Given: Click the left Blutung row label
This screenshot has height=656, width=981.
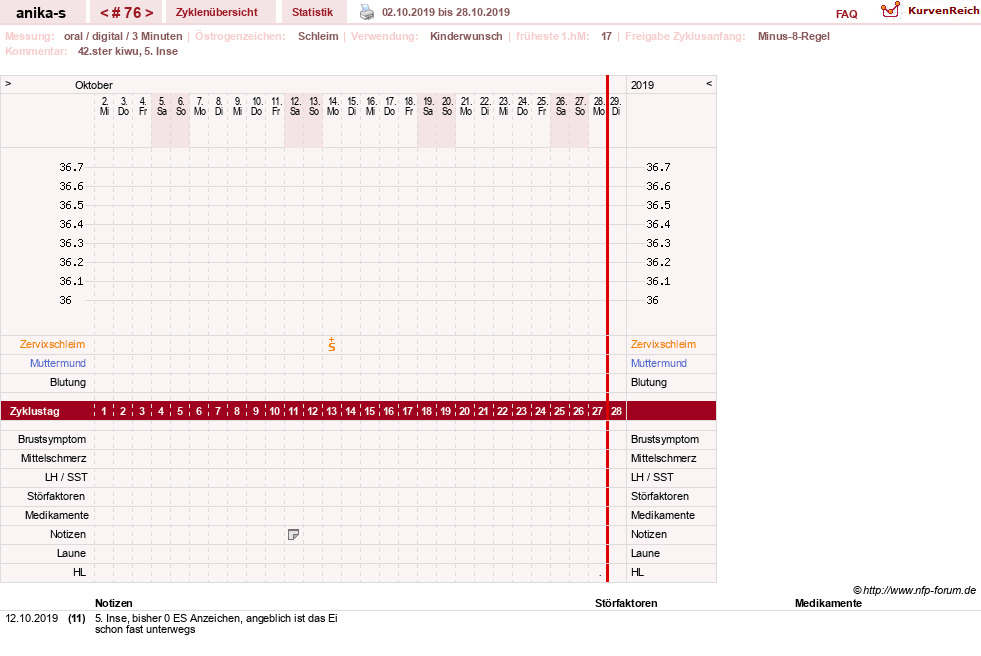Looking at the screenshot, I should (x=68, y=382).
